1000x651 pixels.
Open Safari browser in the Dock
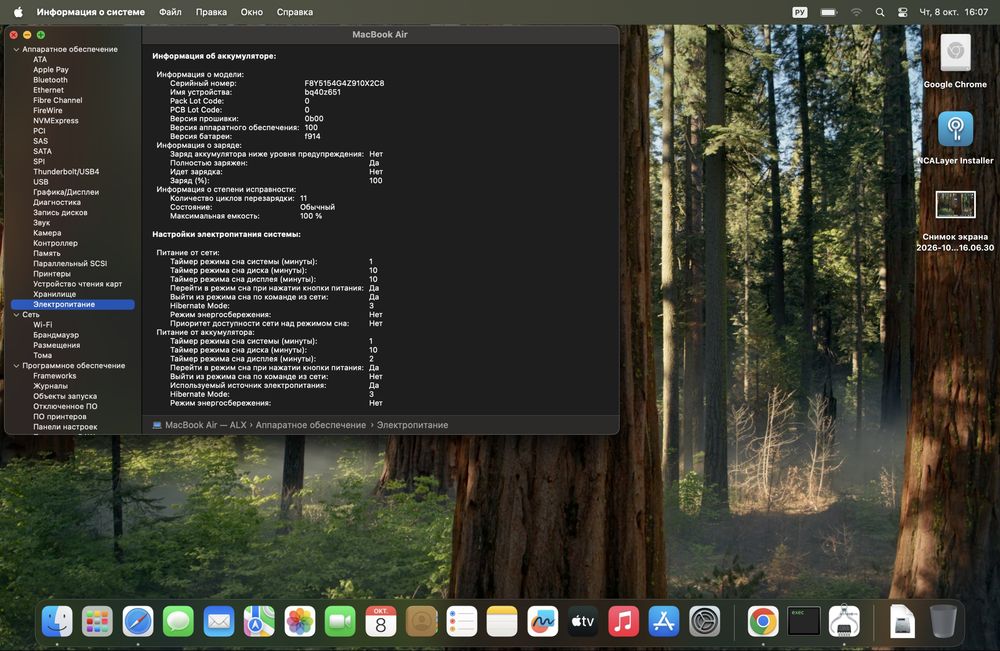[138, 621]
